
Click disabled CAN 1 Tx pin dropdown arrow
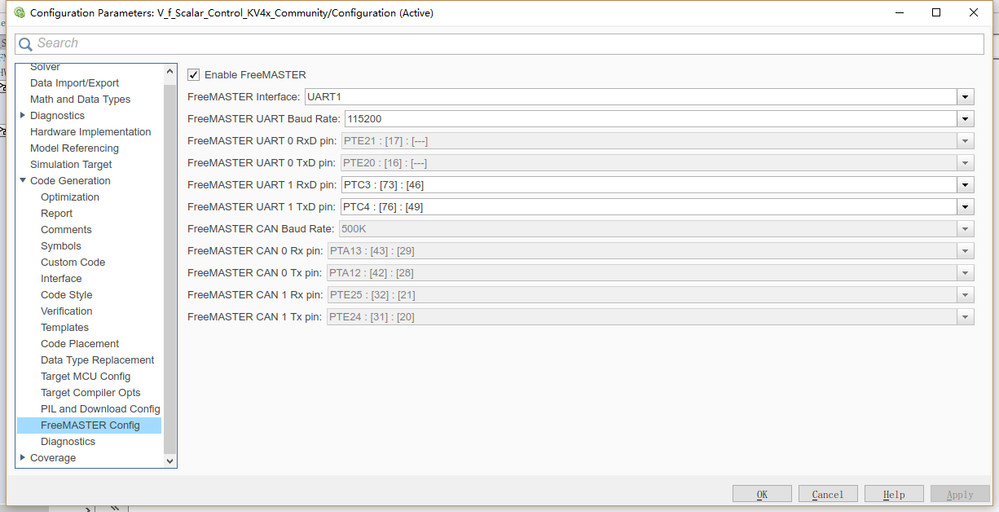pos(965,316)
